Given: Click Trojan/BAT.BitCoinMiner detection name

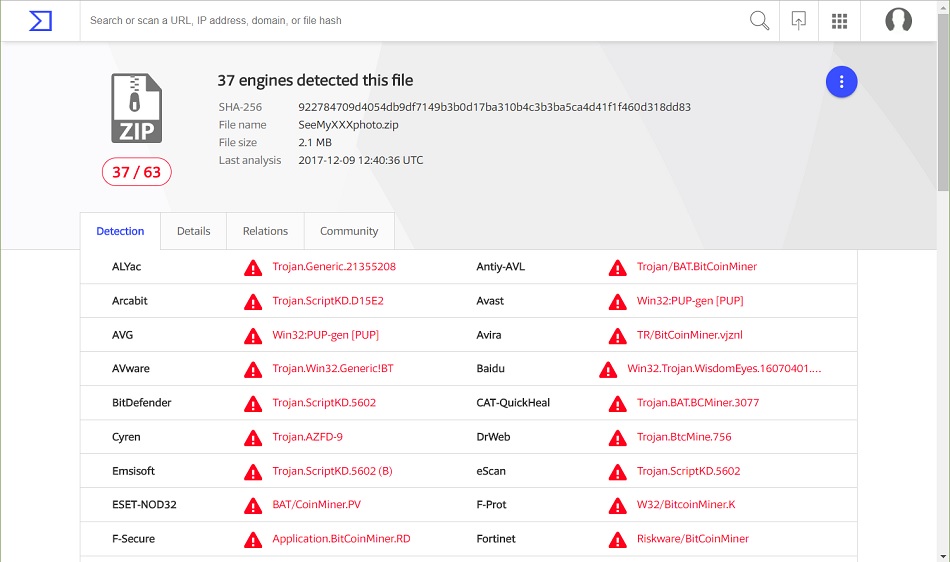Looking at the screenshot, I should coord(697,266).
